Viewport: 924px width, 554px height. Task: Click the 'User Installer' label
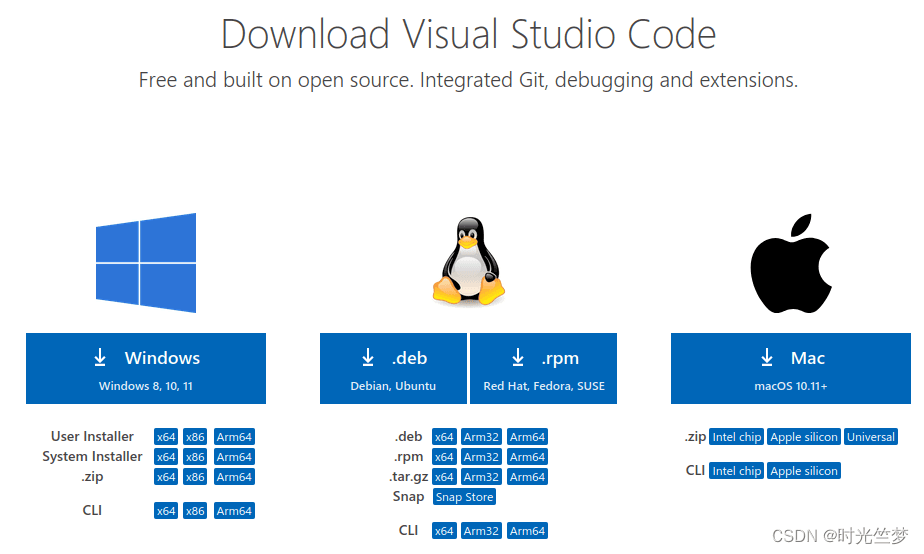(92, 436)
